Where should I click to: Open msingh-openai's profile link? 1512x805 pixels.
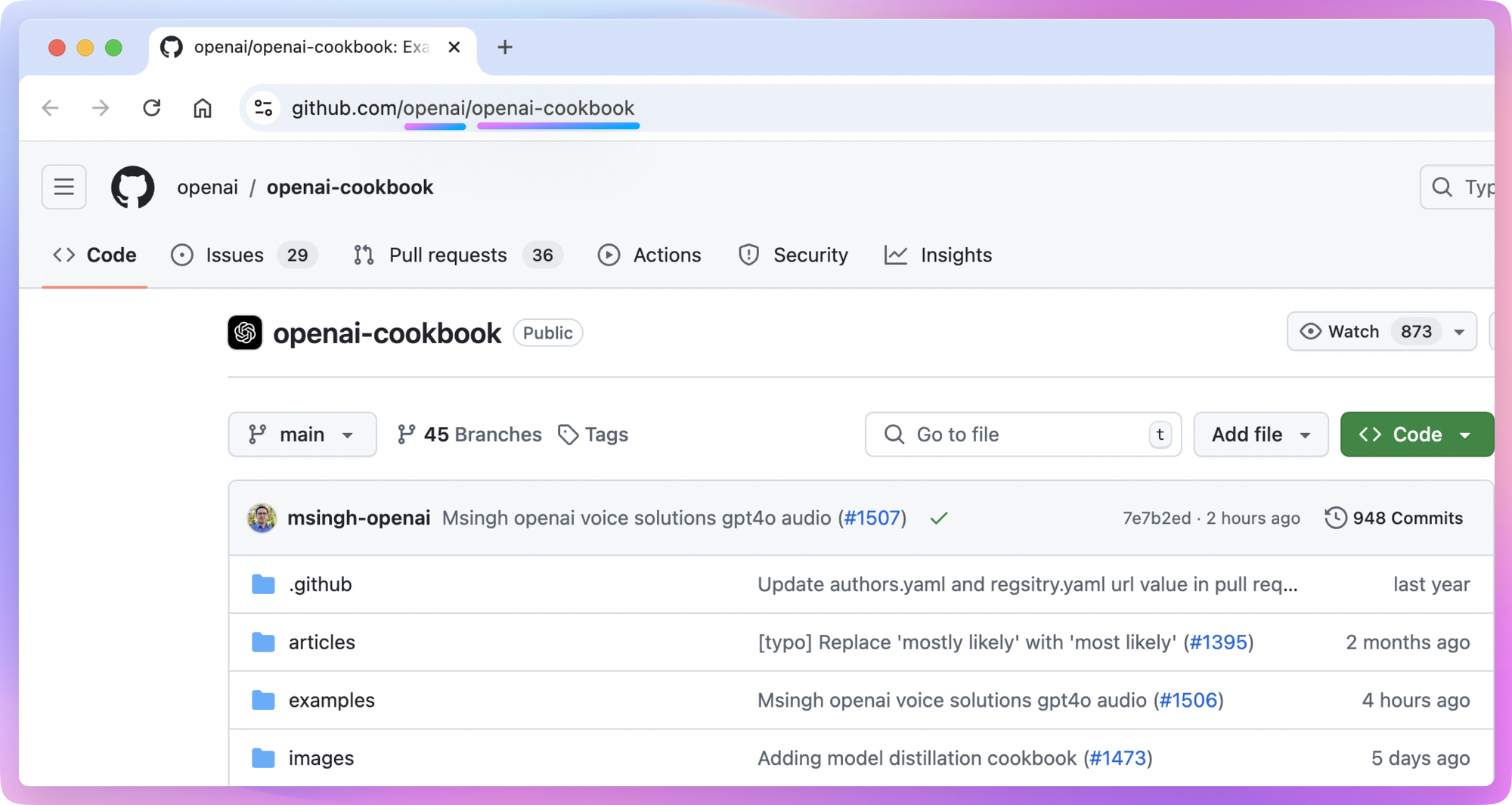coord(359,518)
